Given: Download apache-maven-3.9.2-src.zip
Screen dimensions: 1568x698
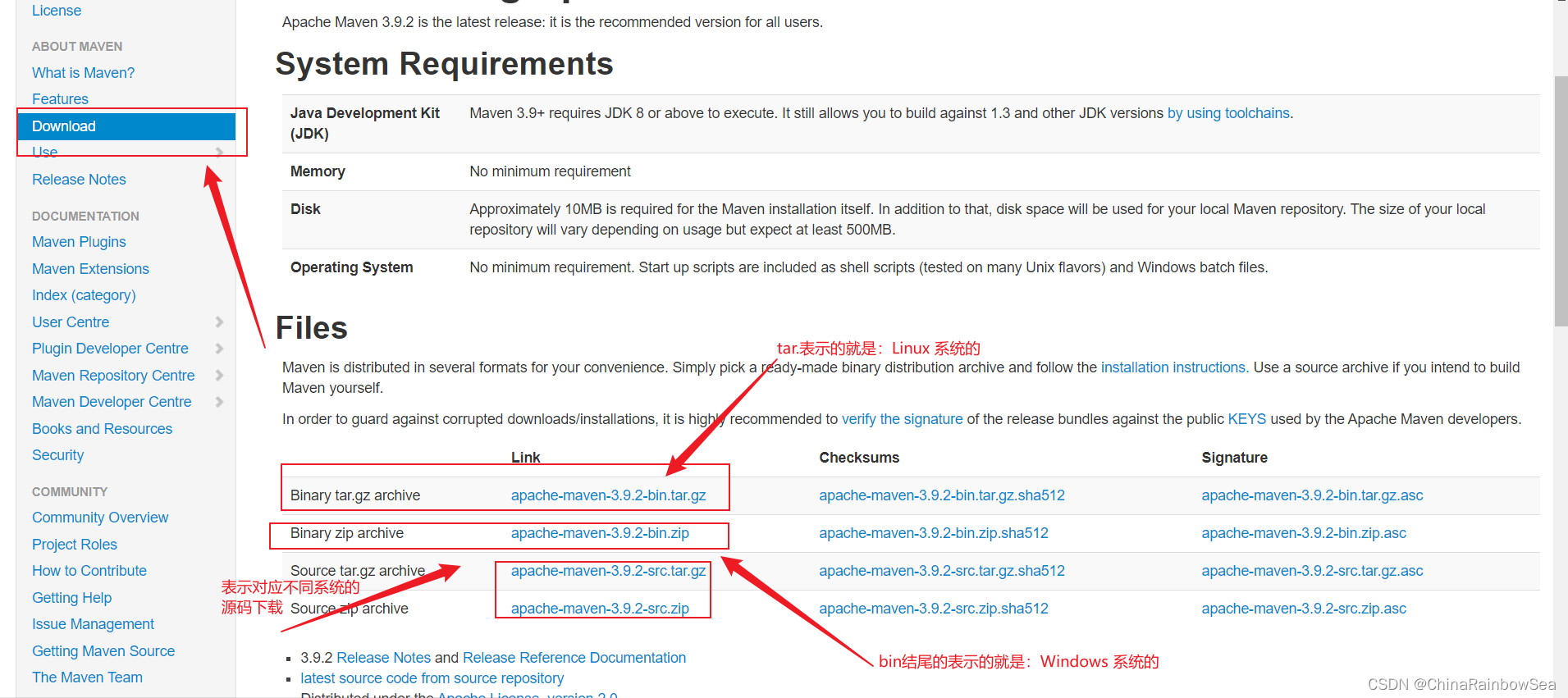Looking at the screenshot, I should tap(600, 609).
